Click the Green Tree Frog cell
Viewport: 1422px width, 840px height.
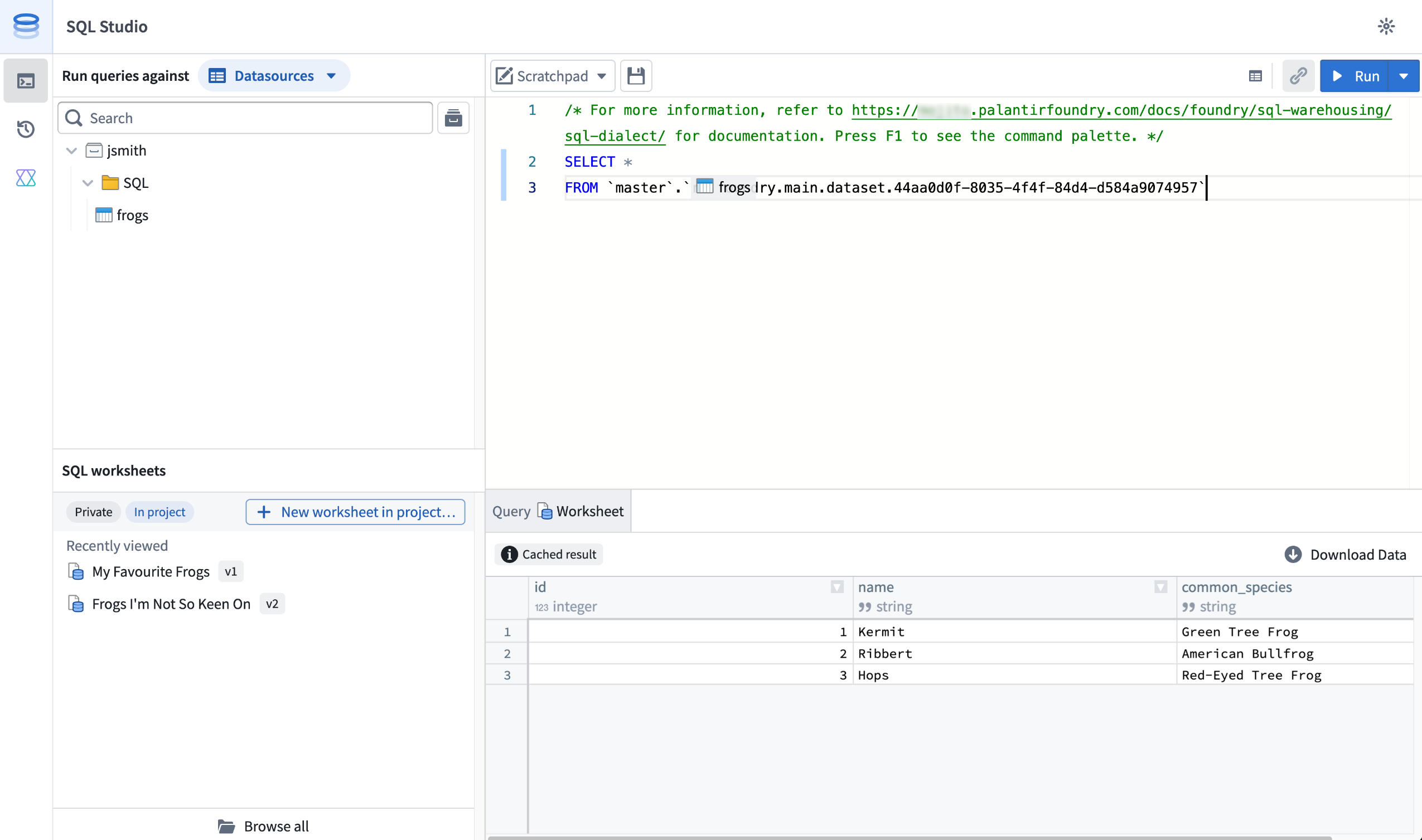[x=1295, y=632]
